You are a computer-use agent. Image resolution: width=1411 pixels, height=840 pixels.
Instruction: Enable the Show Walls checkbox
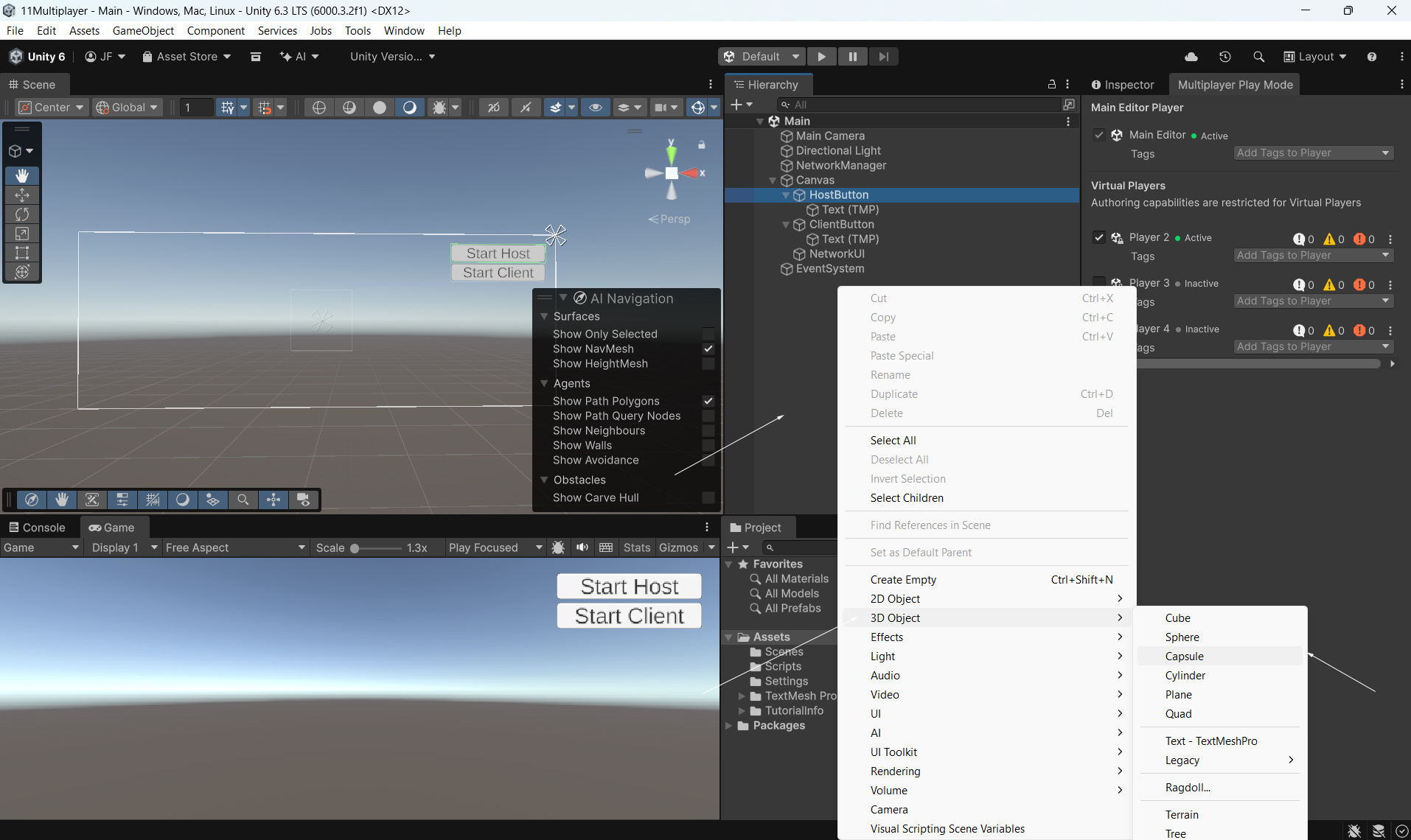[x=708, y=445]
